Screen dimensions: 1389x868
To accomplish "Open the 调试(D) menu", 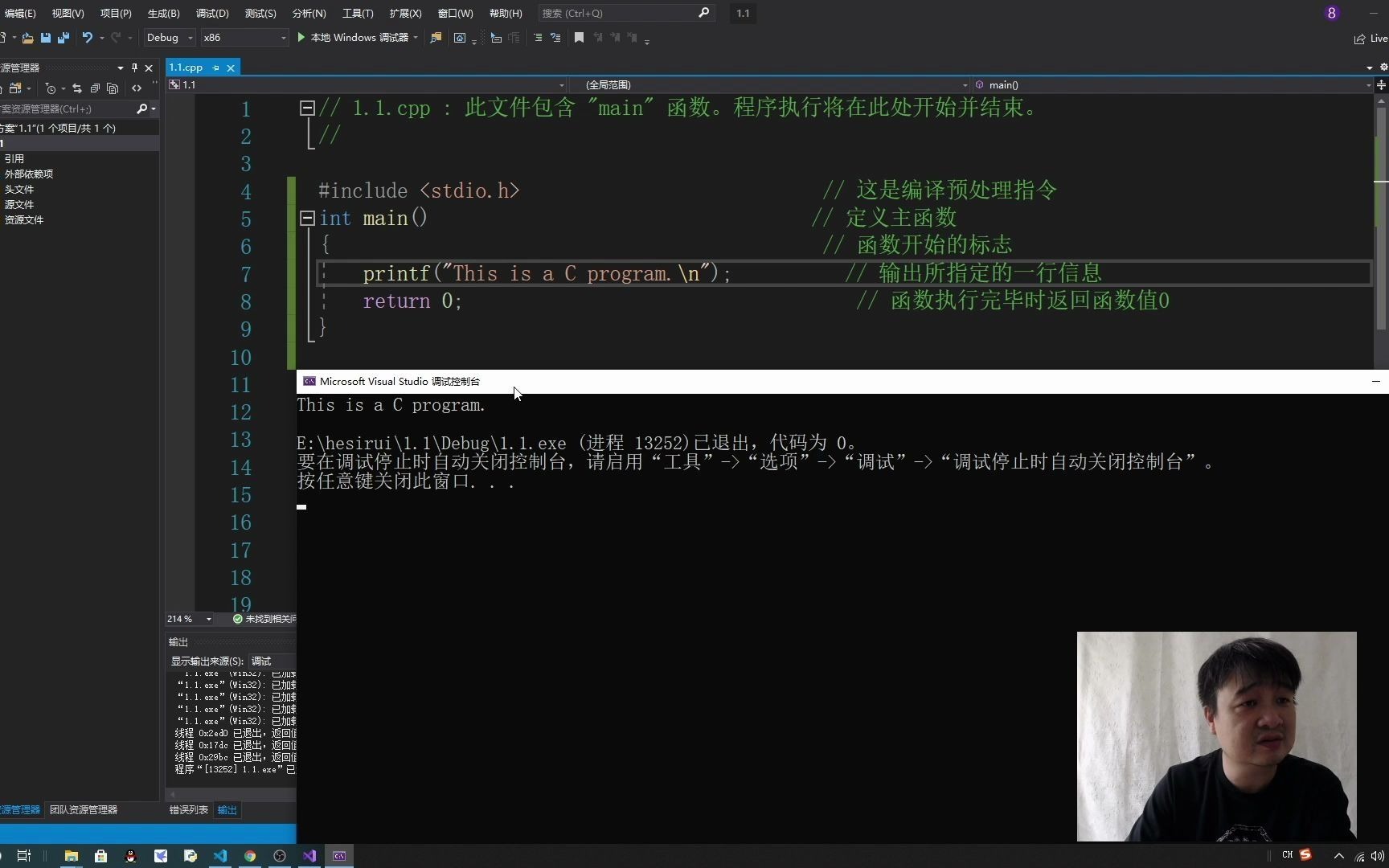I will (x=211, y=13).
